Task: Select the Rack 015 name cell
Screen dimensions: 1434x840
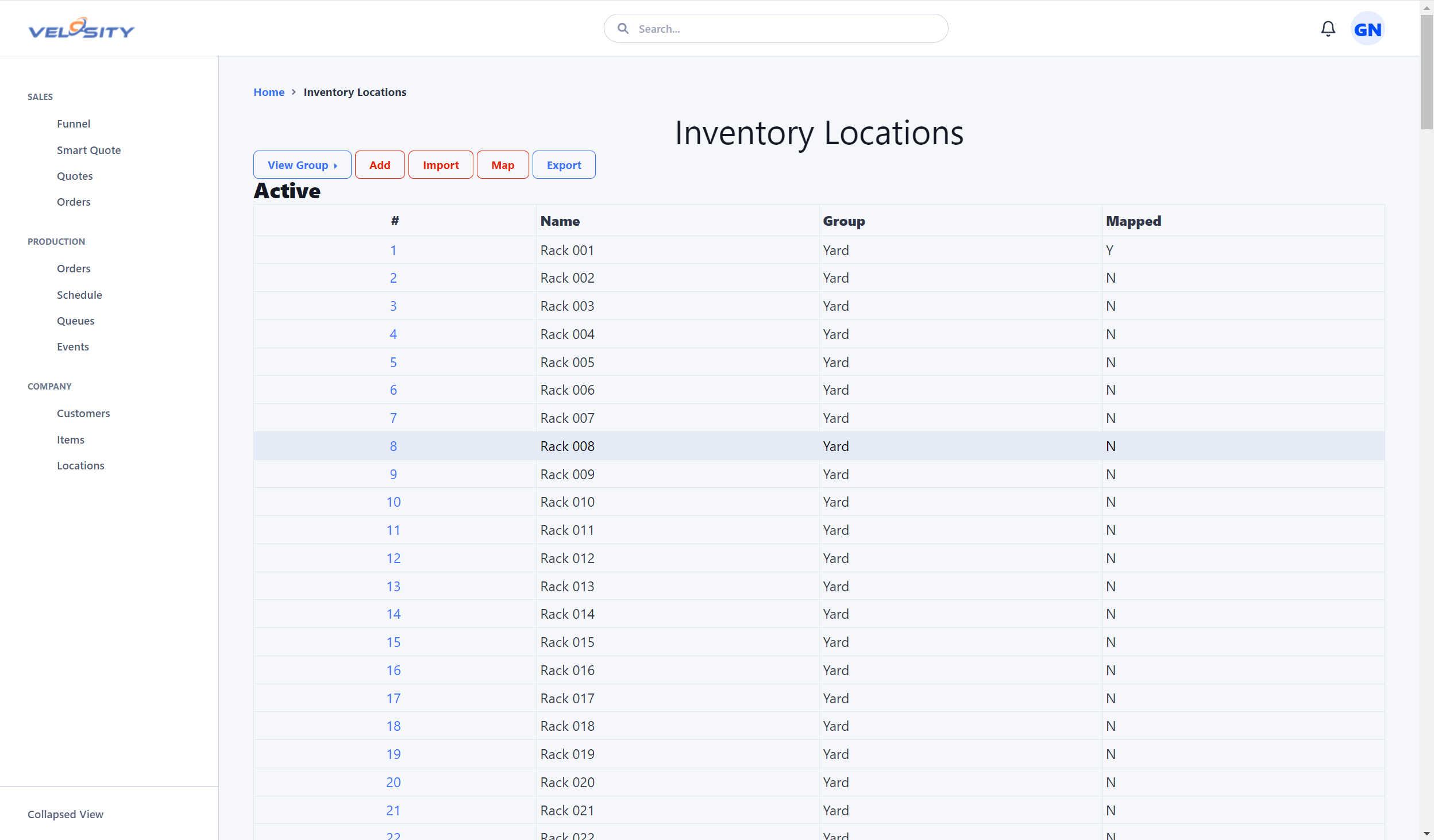Action: click(x=677, y=642)
